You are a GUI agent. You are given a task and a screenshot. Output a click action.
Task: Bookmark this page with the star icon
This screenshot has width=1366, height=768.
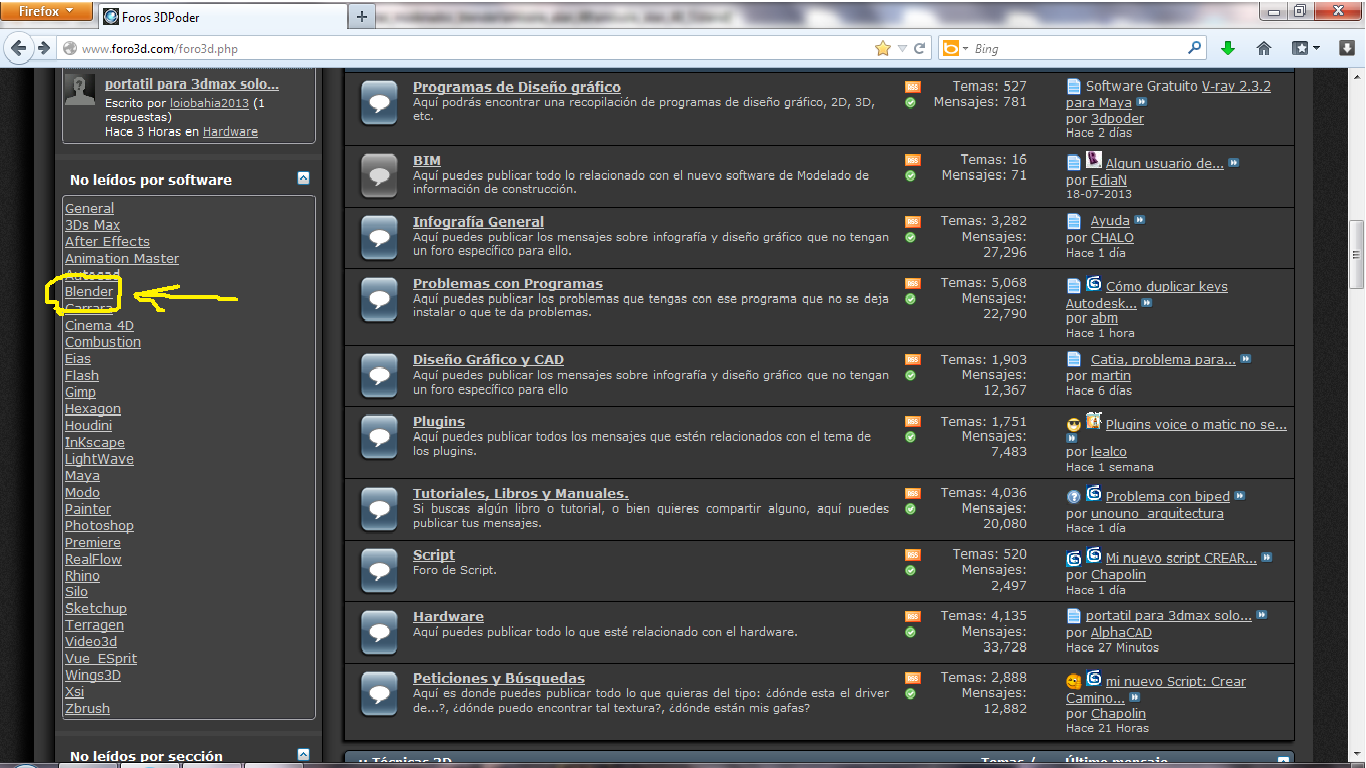[882, 48]
